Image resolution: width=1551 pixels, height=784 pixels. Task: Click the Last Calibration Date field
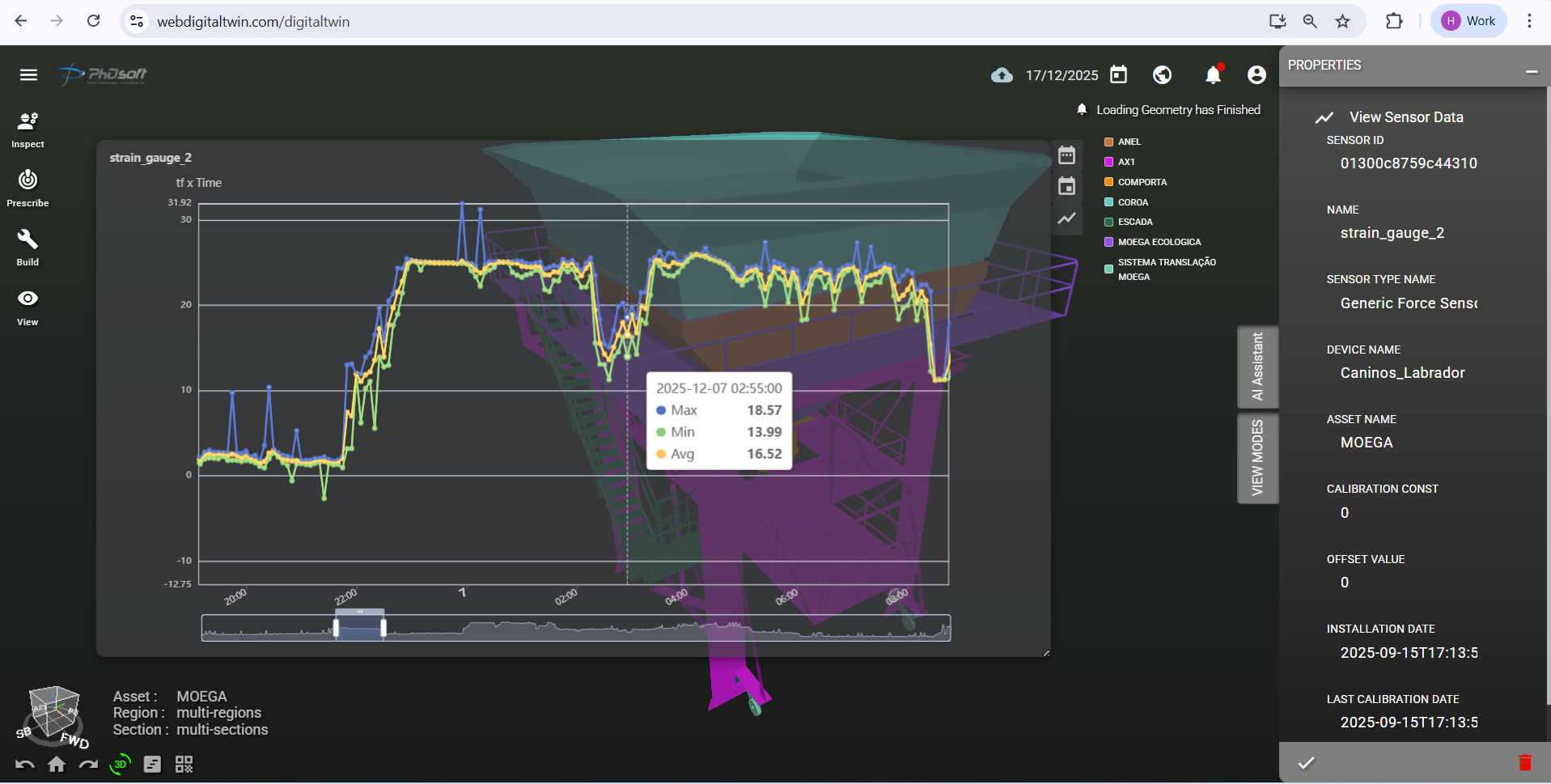pos(1409,723)
